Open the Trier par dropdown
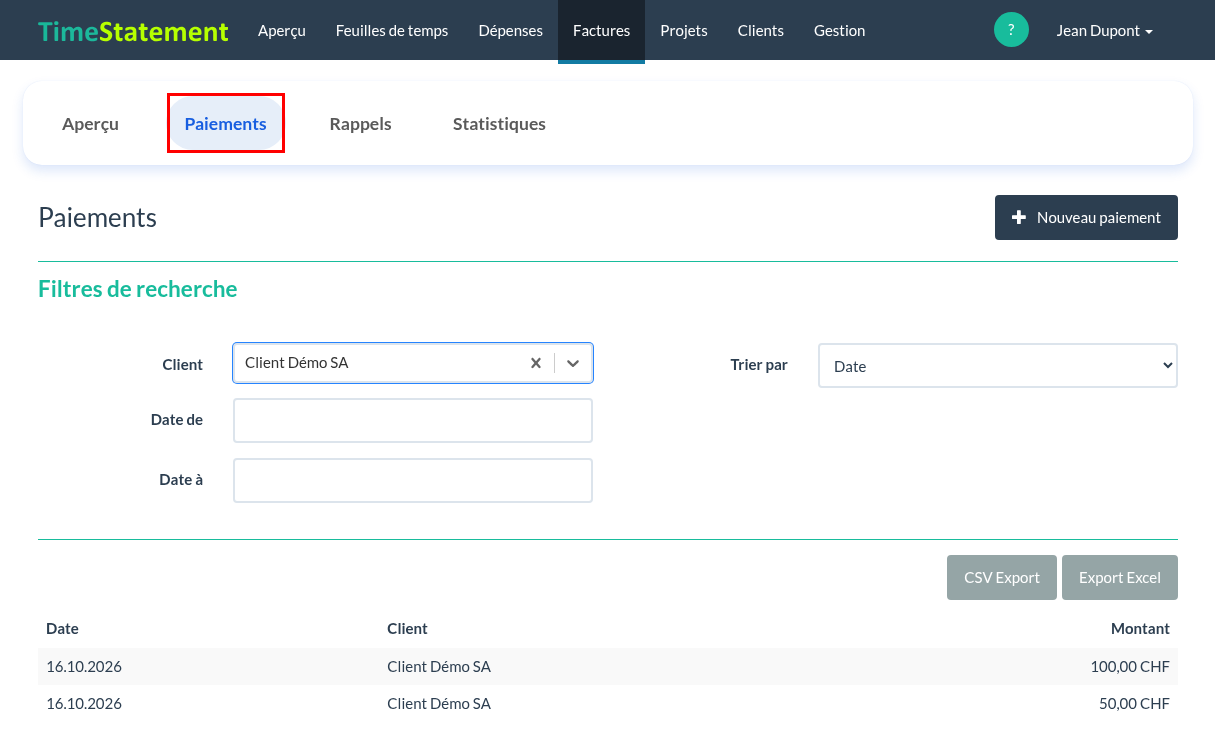Viewport: 1215px width, 743px height. pos(998,366)
